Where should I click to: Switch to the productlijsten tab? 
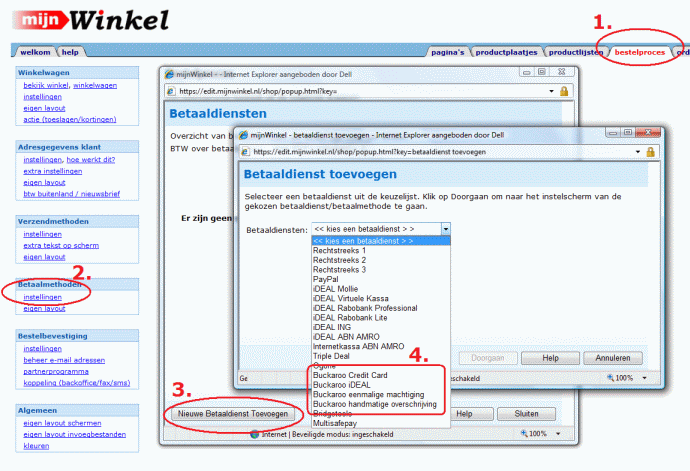(576, 52)
